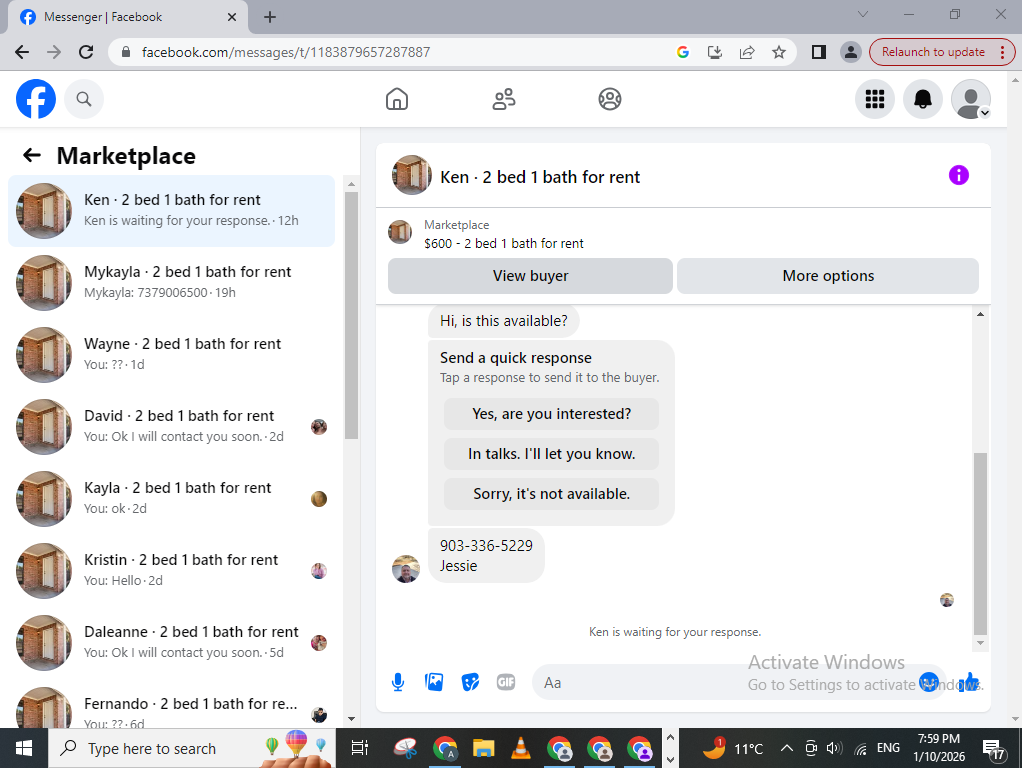Click the message input field Aa
This screenshot has height=768, width=1022.
pos(723,682)
